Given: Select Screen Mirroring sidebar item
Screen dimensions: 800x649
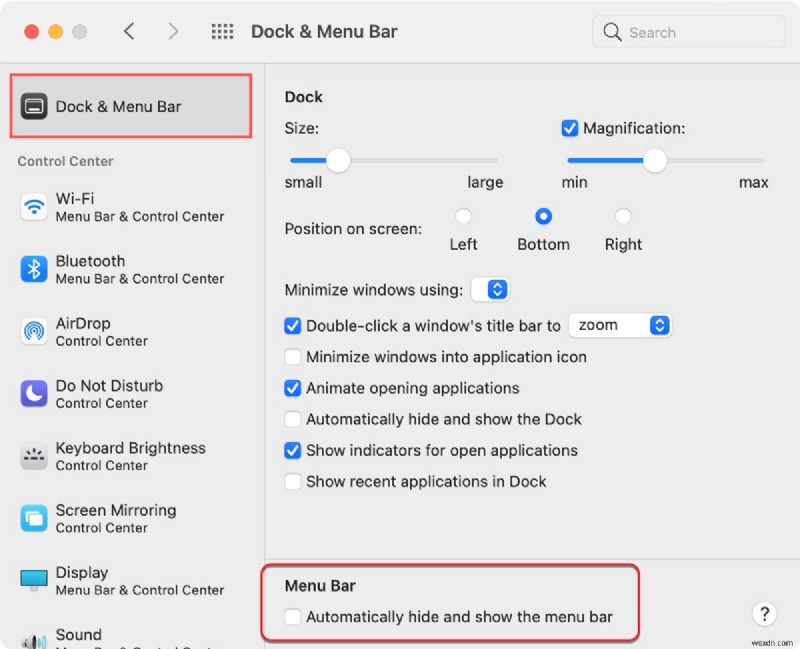Looking at the screenshot, I should tap(131, 518).
